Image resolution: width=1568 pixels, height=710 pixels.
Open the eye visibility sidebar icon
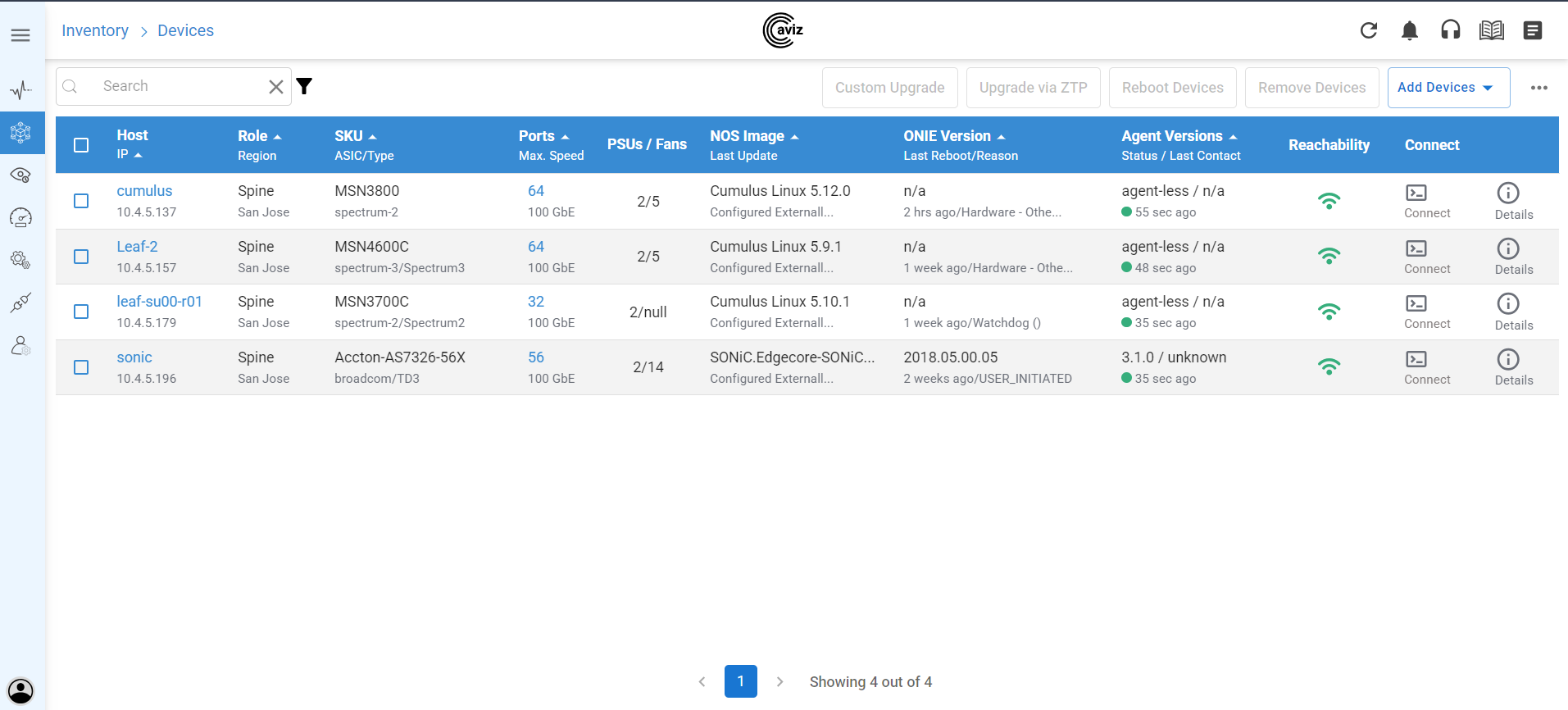pos(21,175)
